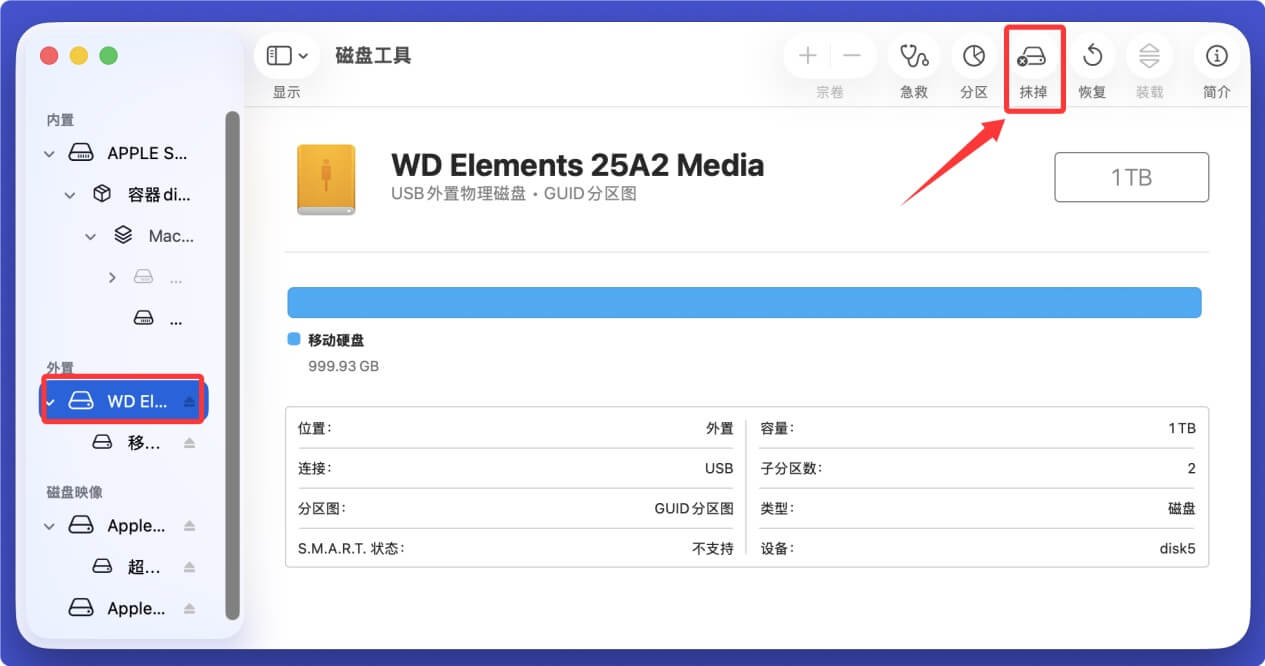Collapse the APPLE S... internal disk tree
Screen dimensions: 1265x666
[x=48, y=153]
